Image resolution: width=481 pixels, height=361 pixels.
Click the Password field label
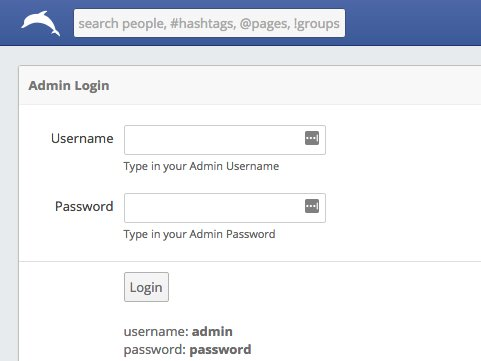(x=84, y=206)
